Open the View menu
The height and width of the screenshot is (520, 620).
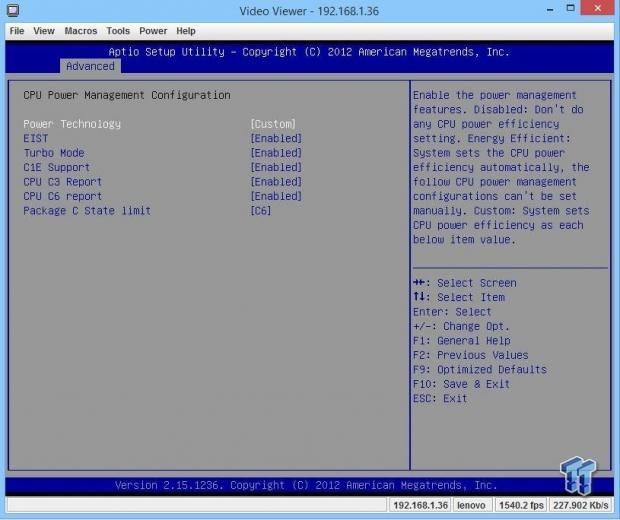click(x=44, y=31)
